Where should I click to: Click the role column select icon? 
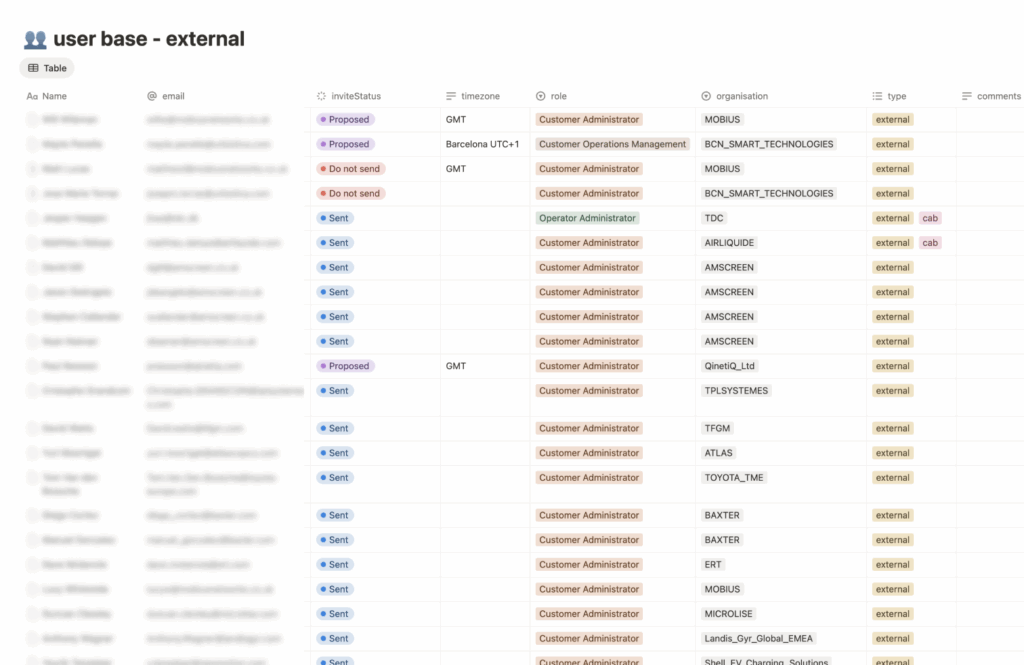coord(541,97)
